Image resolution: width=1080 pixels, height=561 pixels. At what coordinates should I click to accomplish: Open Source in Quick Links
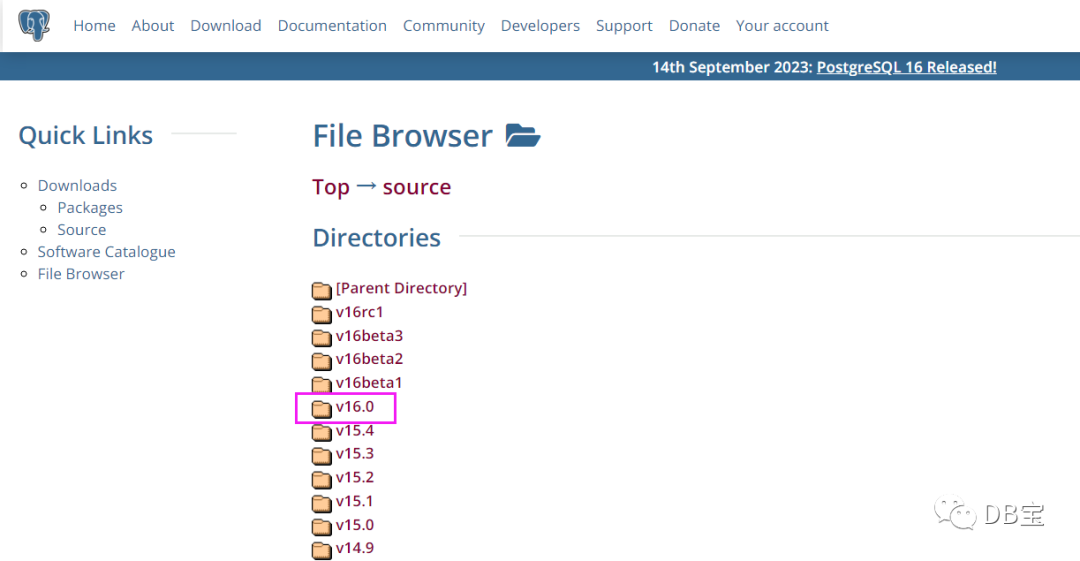pyautogui.click(x=81, y=230)
